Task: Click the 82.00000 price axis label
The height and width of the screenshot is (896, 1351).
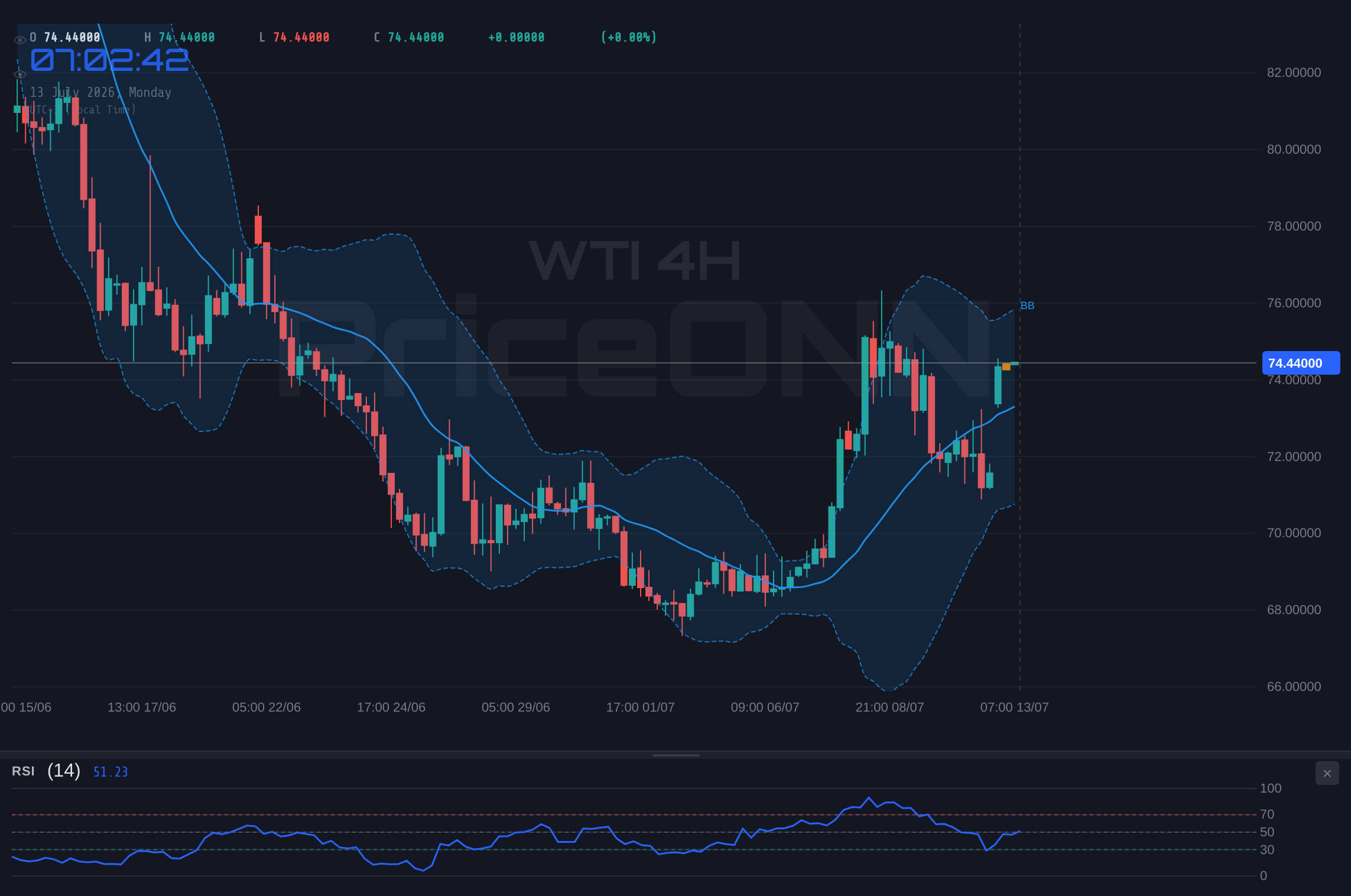Action: (x=1294, y=73)
